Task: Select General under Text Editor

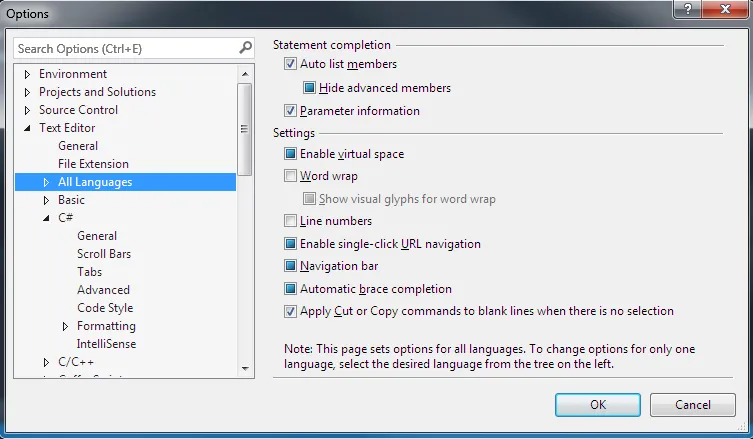Action: click(x=78, y=146)
